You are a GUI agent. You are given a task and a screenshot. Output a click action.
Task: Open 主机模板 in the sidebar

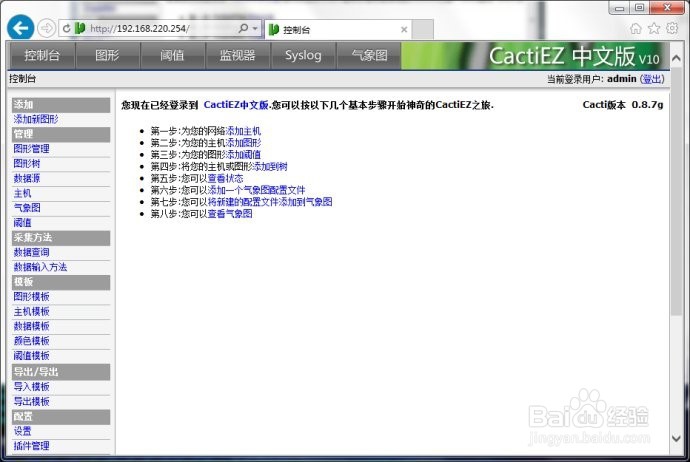(31, 312)
